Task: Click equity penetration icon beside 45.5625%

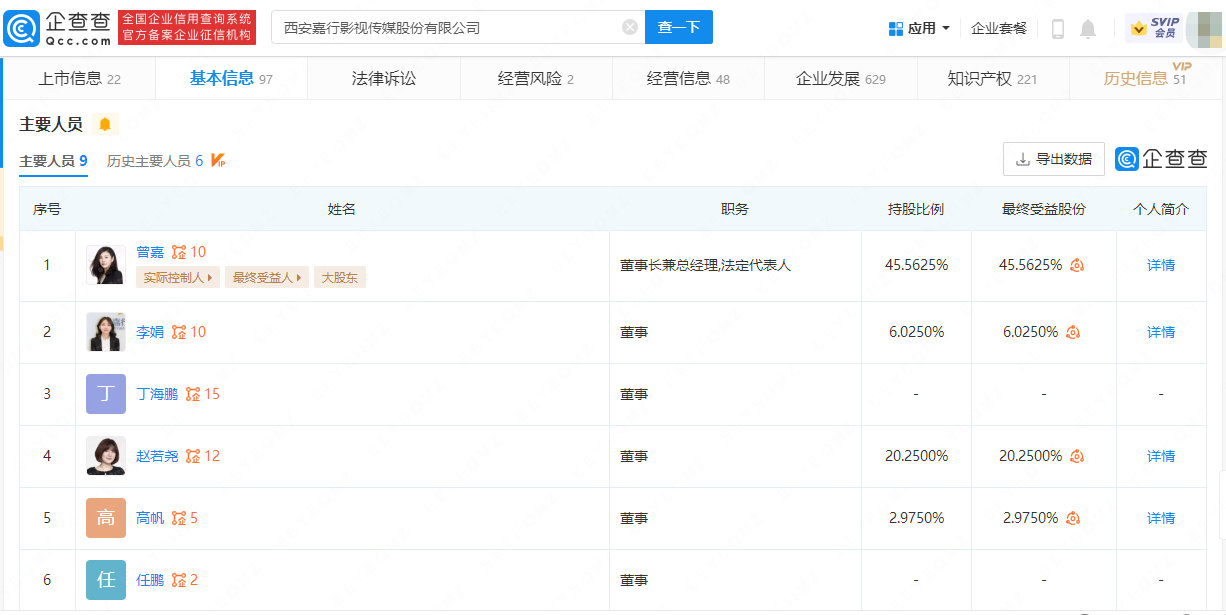Action: pos(1075,265)
